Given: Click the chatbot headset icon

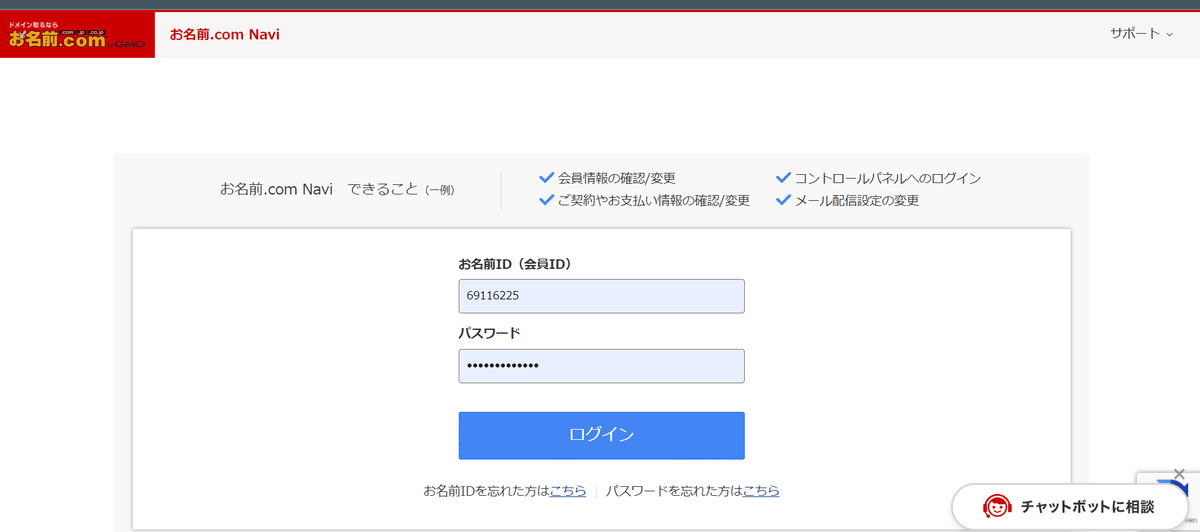Looking at the screenshot, I should click(x=997, y=506).
